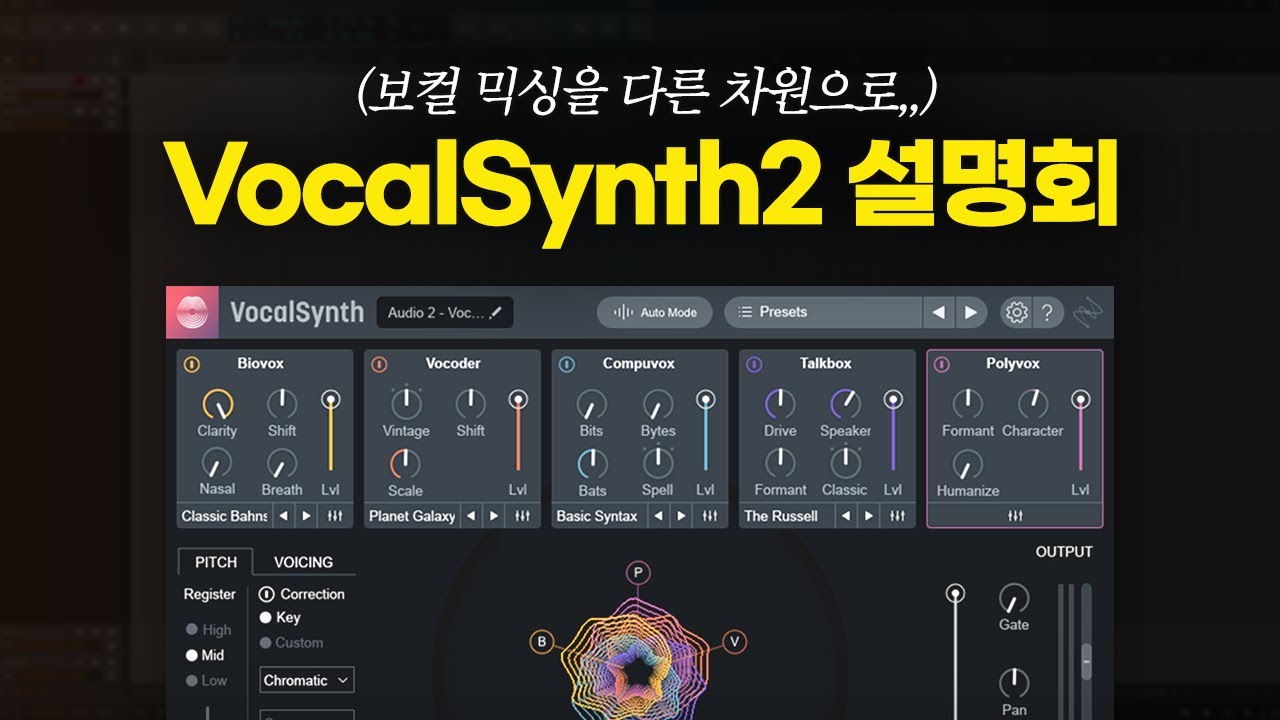Switch to the PITCH tab
Screen dimensions: 1280x720
216,562
